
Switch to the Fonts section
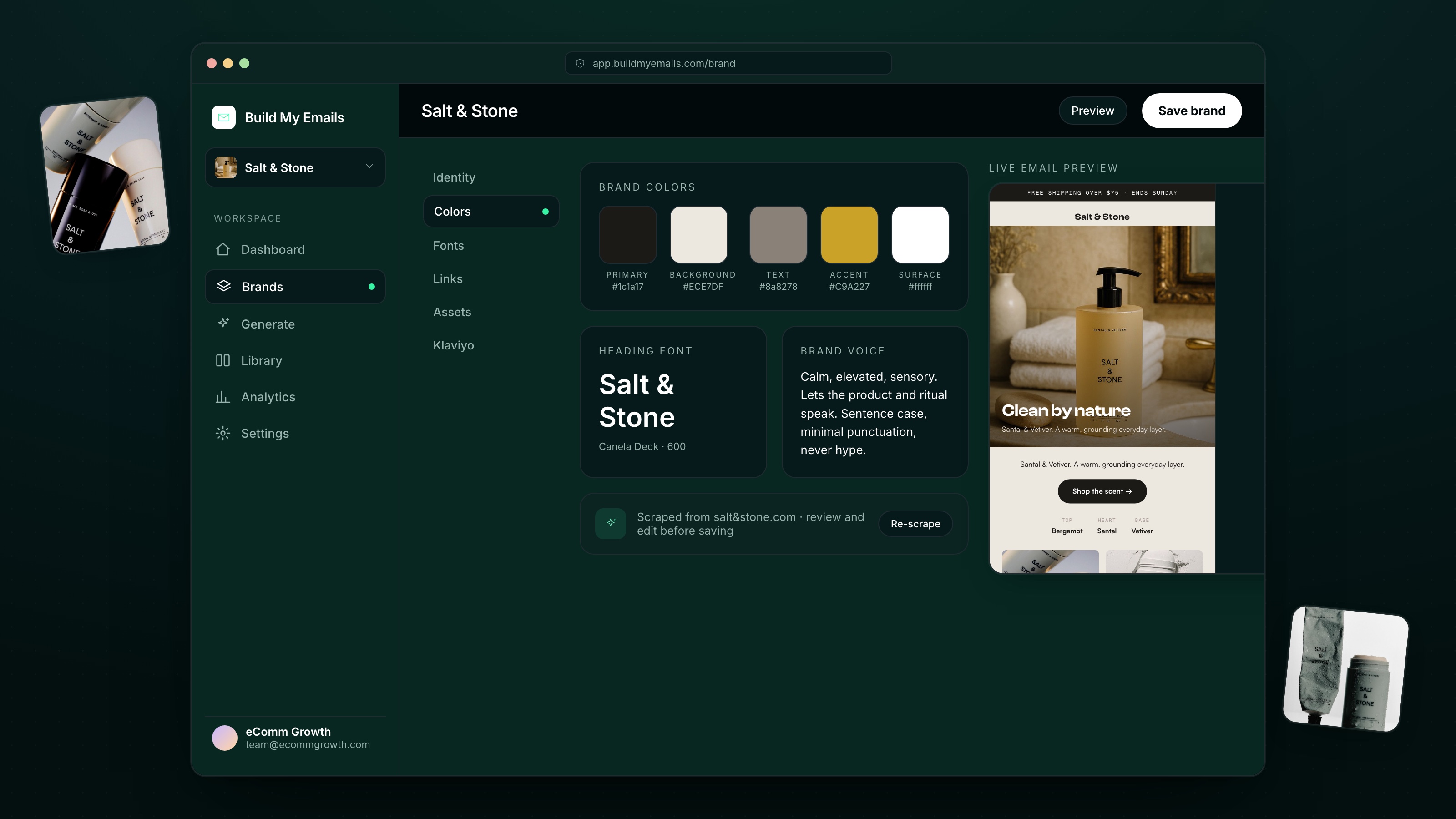448,245
